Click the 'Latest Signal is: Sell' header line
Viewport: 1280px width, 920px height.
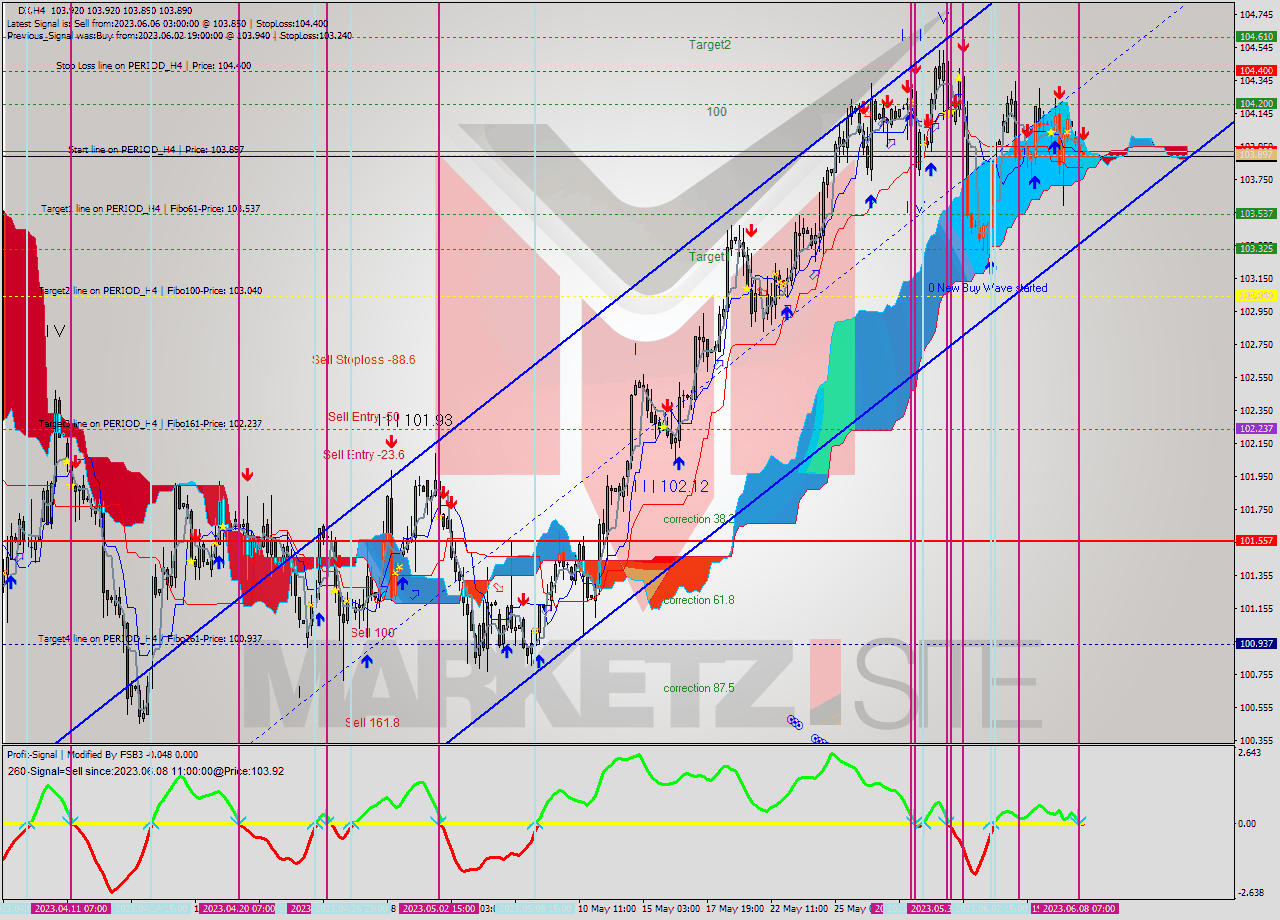167,22
